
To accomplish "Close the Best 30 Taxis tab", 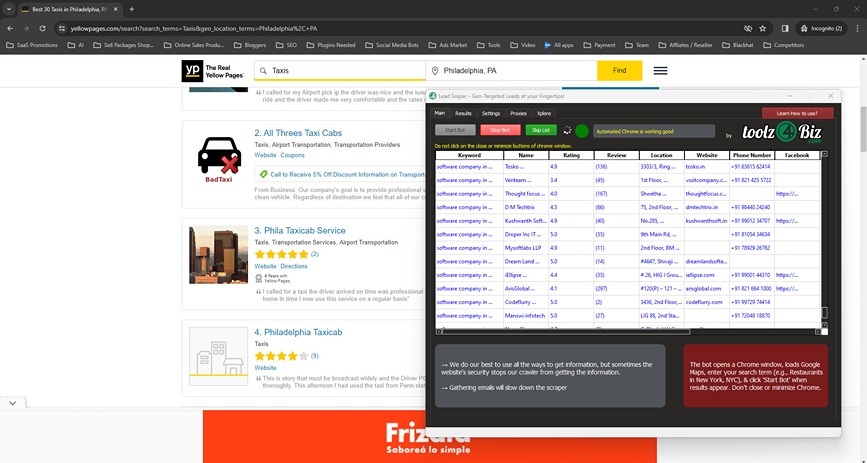I will (x=116, y=9).
